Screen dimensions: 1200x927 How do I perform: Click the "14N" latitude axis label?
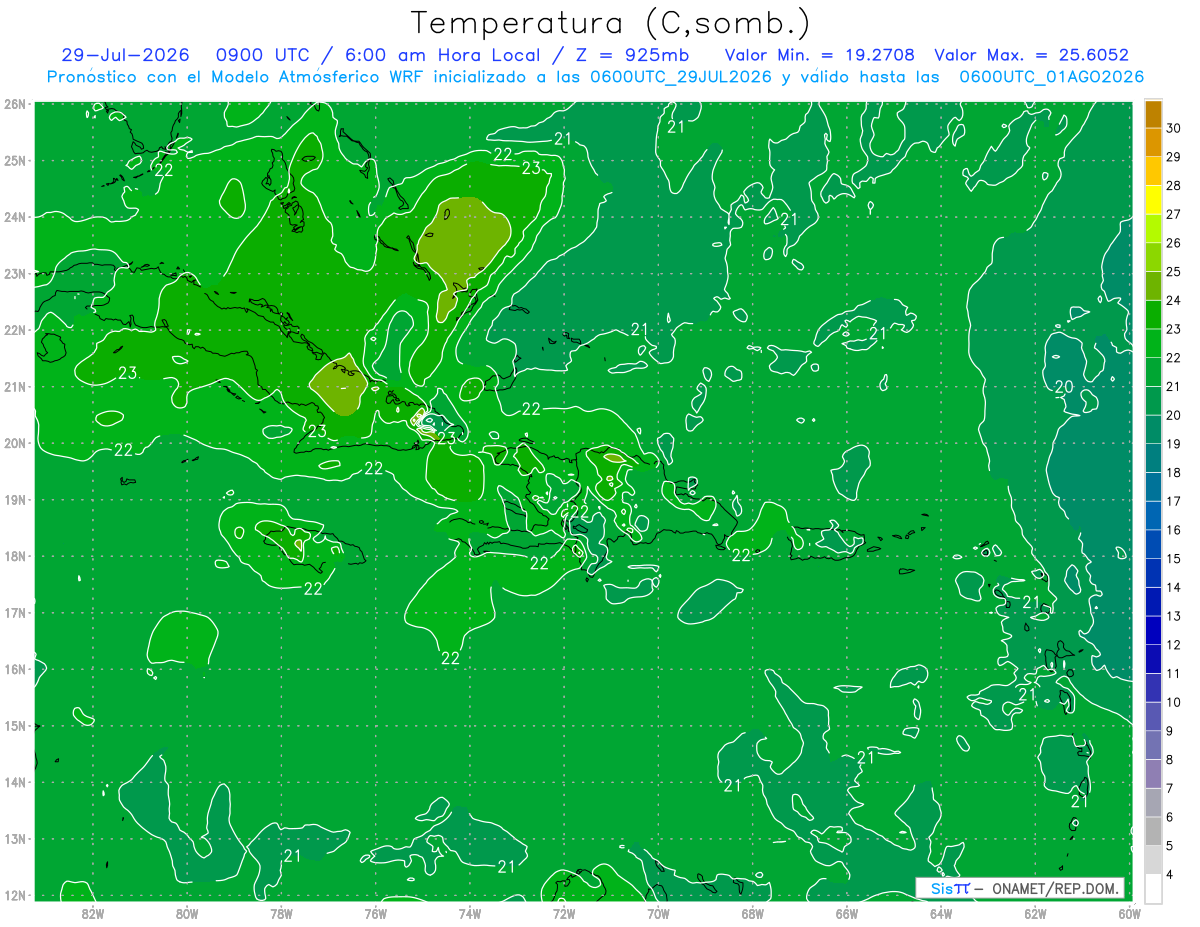15,782
